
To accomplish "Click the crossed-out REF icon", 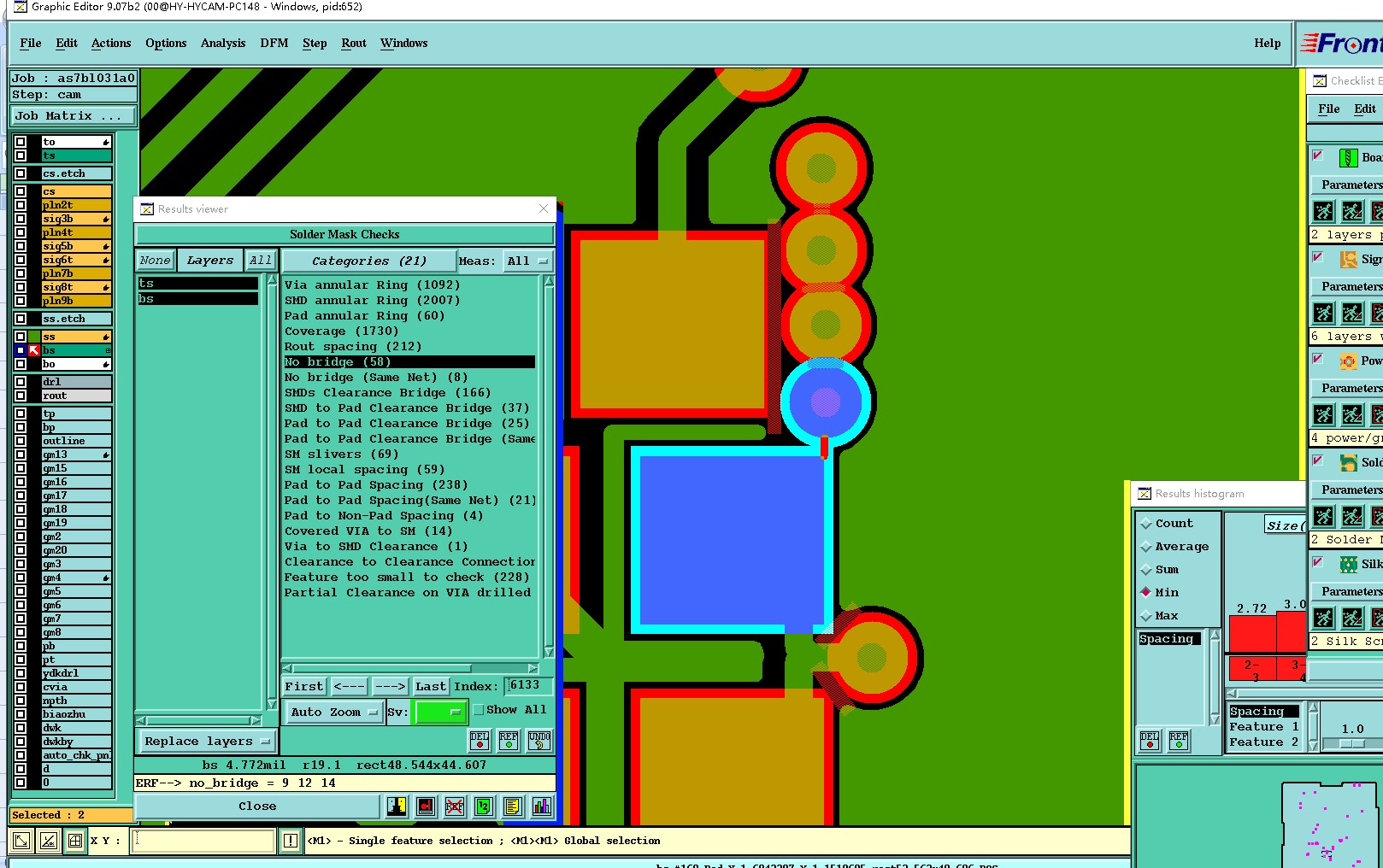I will [x=455, y=806].
